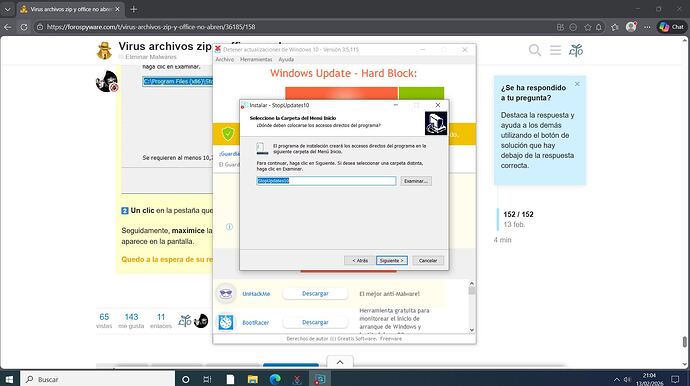This screenshot has width=690, height=386.
Task: Click the browser notification bell icon
Action: coord(598,27)
